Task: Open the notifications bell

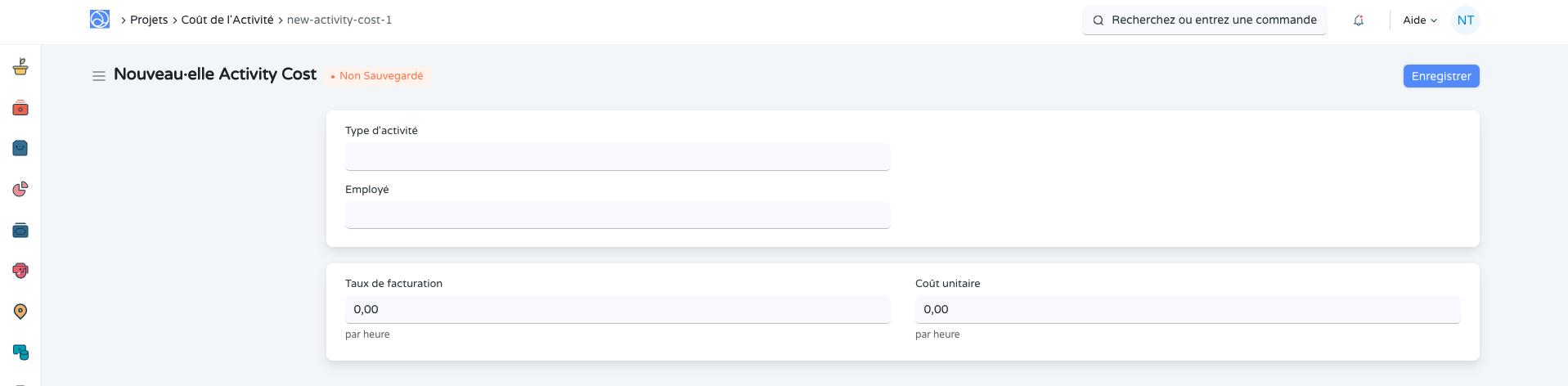Action: click(x=1359, y=20)
